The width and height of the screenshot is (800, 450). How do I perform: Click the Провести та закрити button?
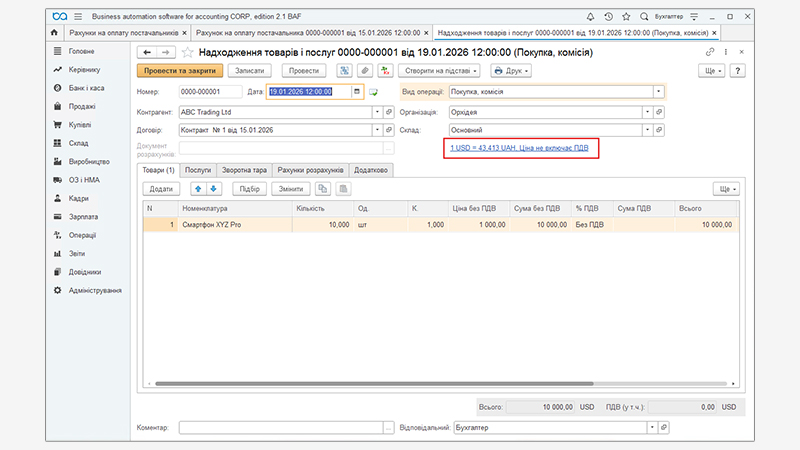point(178,71)
